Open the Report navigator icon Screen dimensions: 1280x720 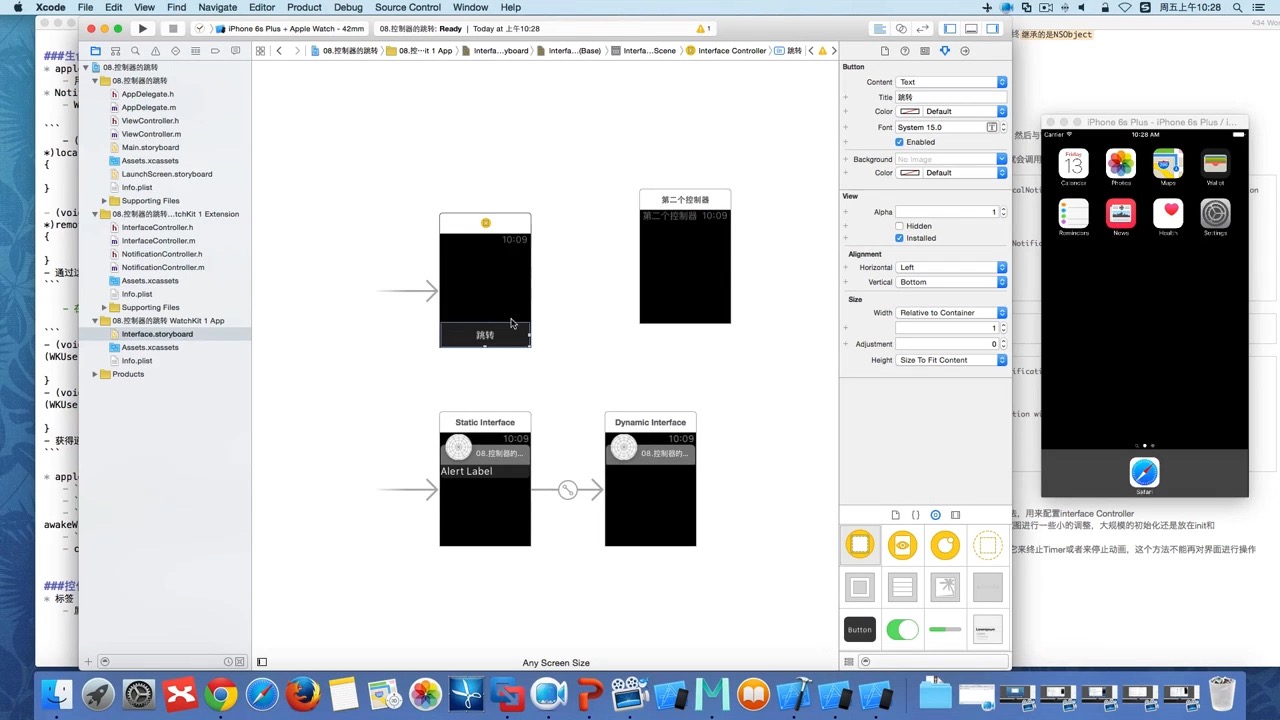pyautogui.click(x=235, y=51)
